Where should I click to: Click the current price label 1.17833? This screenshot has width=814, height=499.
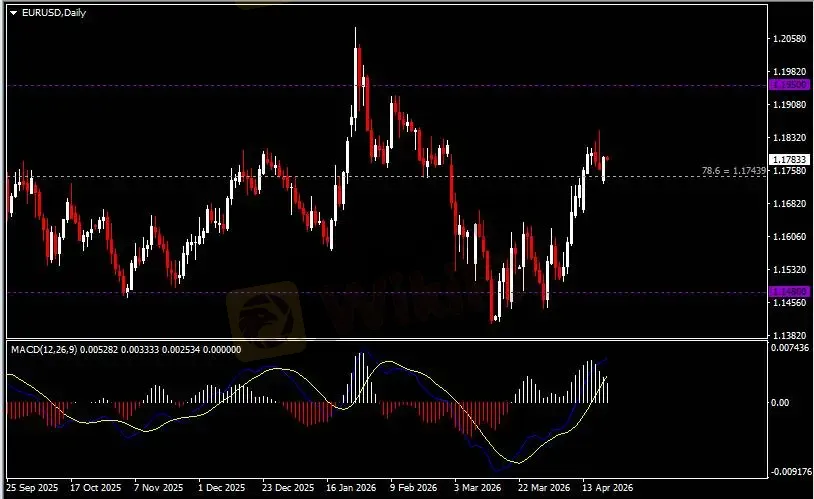[783, 159]
